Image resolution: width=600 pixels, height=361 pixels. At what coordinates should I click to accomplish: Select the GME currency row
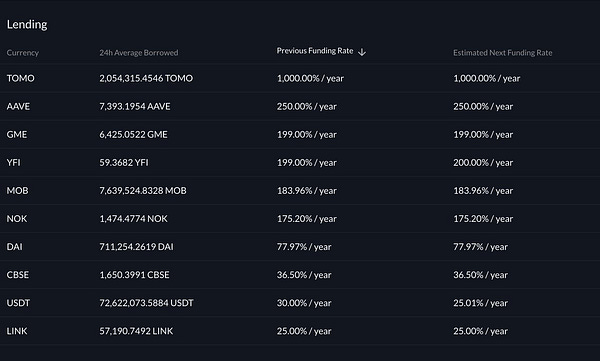300,134
